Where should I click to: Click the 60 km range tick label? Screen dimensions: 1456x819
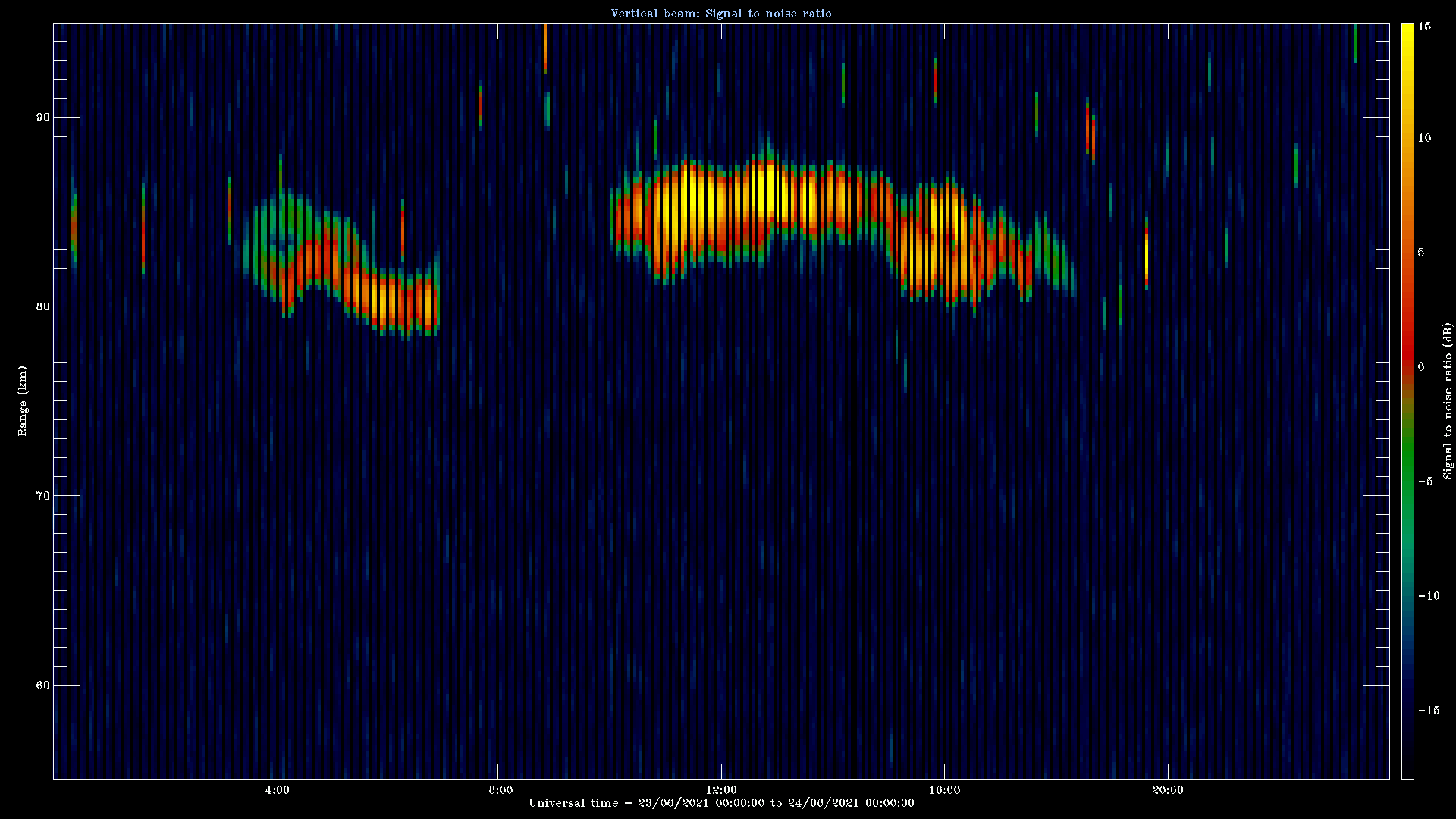pos(42,686)
